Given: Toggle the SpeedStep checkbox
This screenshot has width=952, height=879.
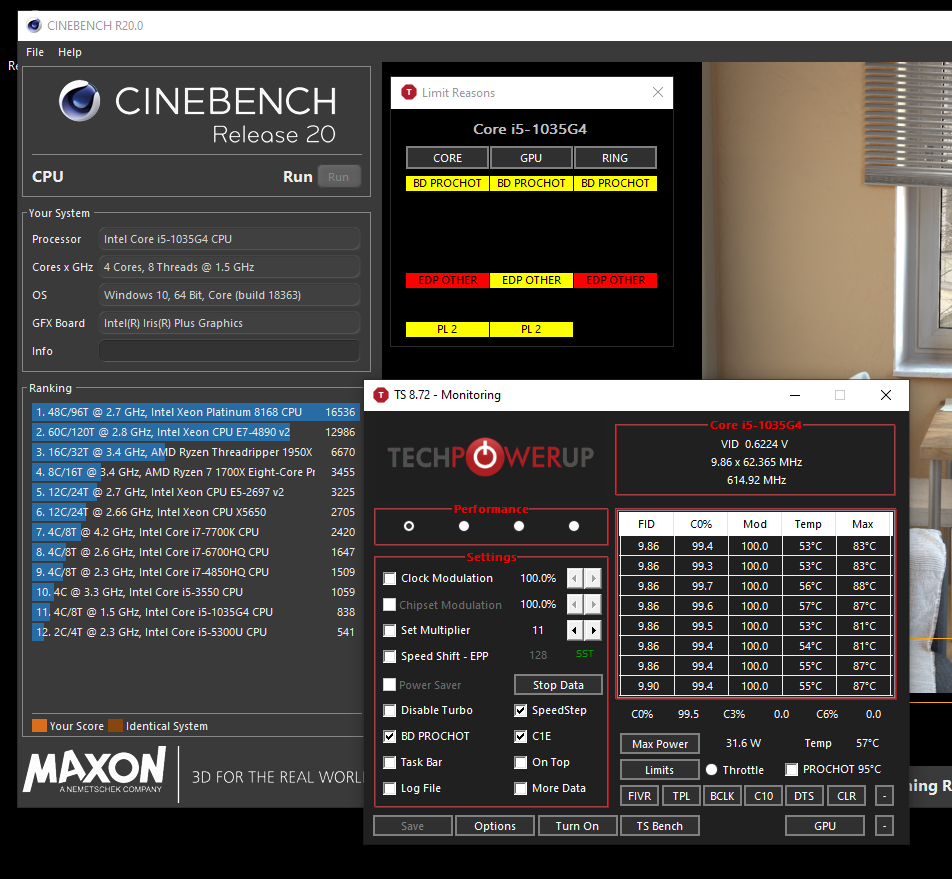Looking at the screenshot, I should click(x=521, y=711).
